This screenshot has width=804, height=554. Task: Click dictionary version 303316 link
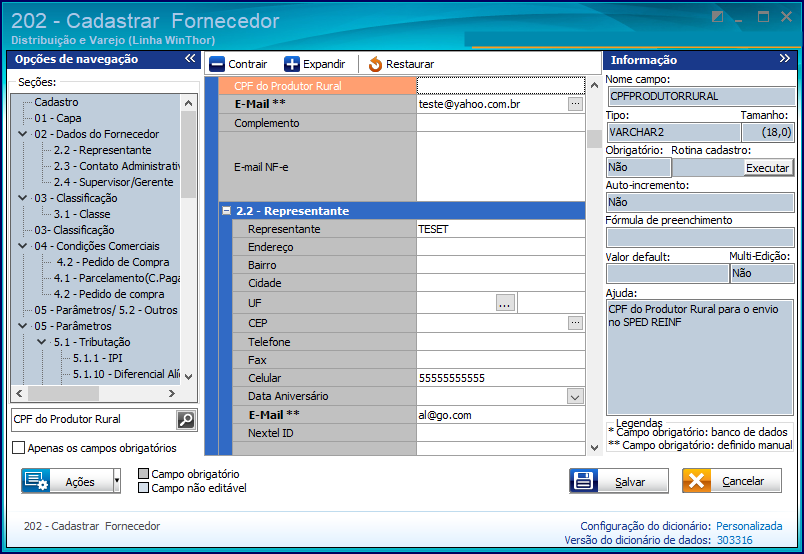[734, 540]
